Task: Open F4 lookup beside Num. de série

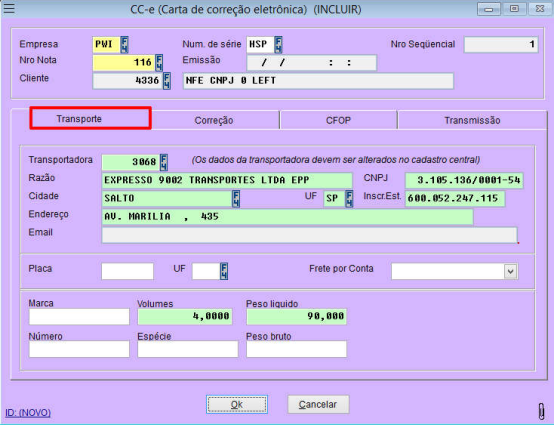Action: click(x=278, y=45)
